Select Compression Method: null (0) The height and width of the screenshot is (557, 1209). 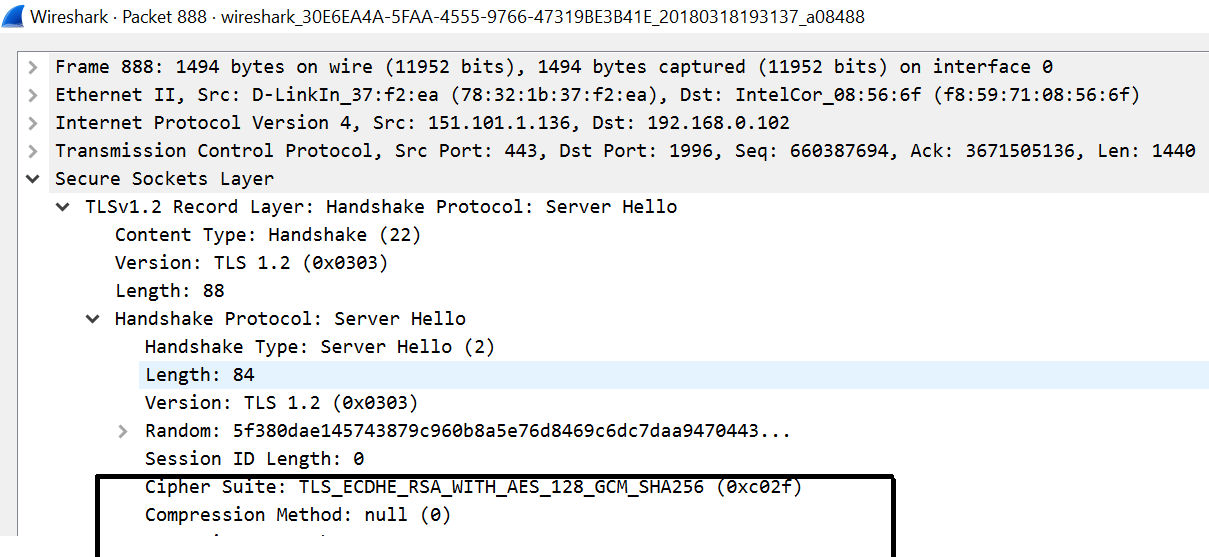coord(298,515)
